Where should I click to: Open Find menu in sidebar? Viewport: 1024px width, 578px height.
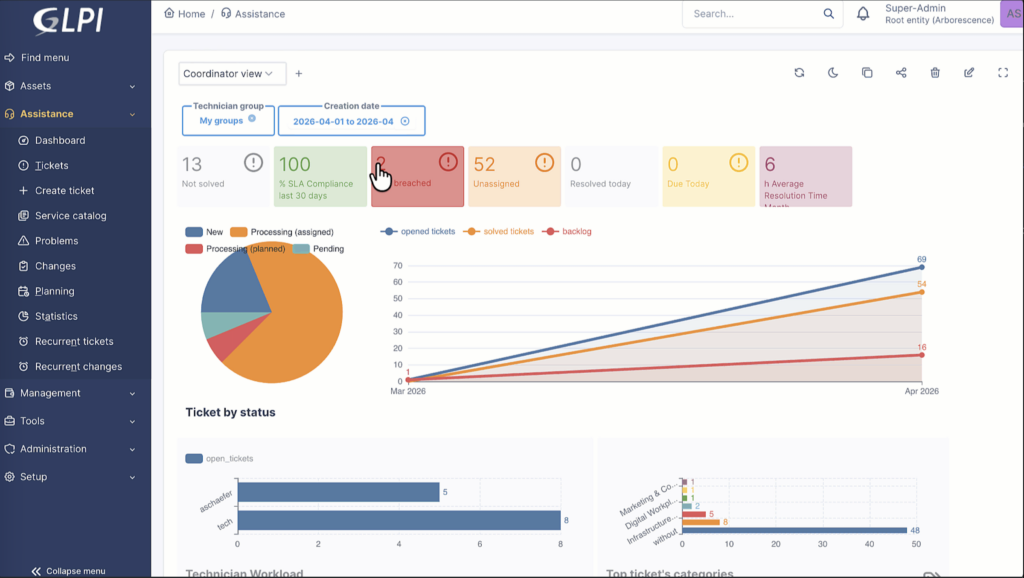coord(44,57)
